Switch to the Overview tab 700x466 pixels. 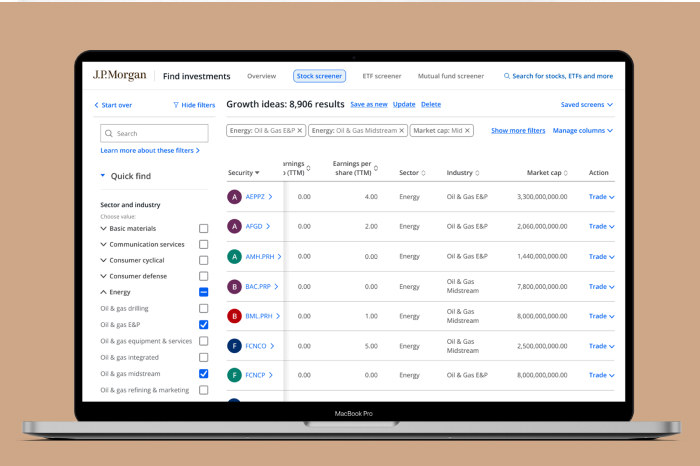click(262, 76)
